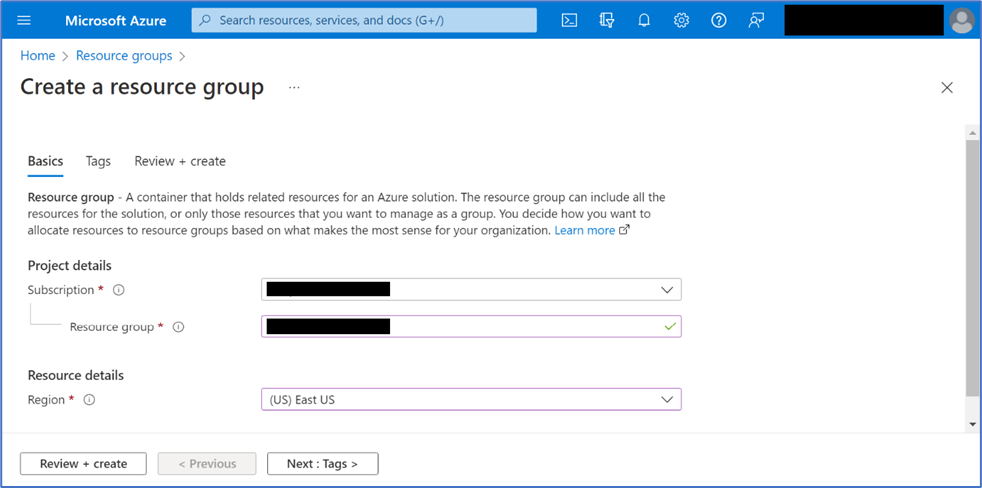
Task: Open the help question mark icon
Action: pyautogui.click(x=719, y=21)
